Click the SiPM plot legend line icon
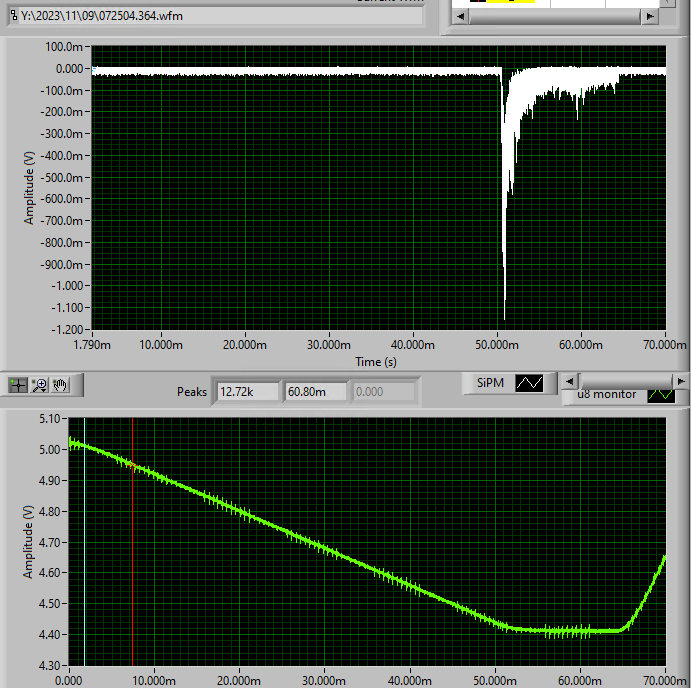Viewport: 691px width, 688px height. (x=529, y=383)
